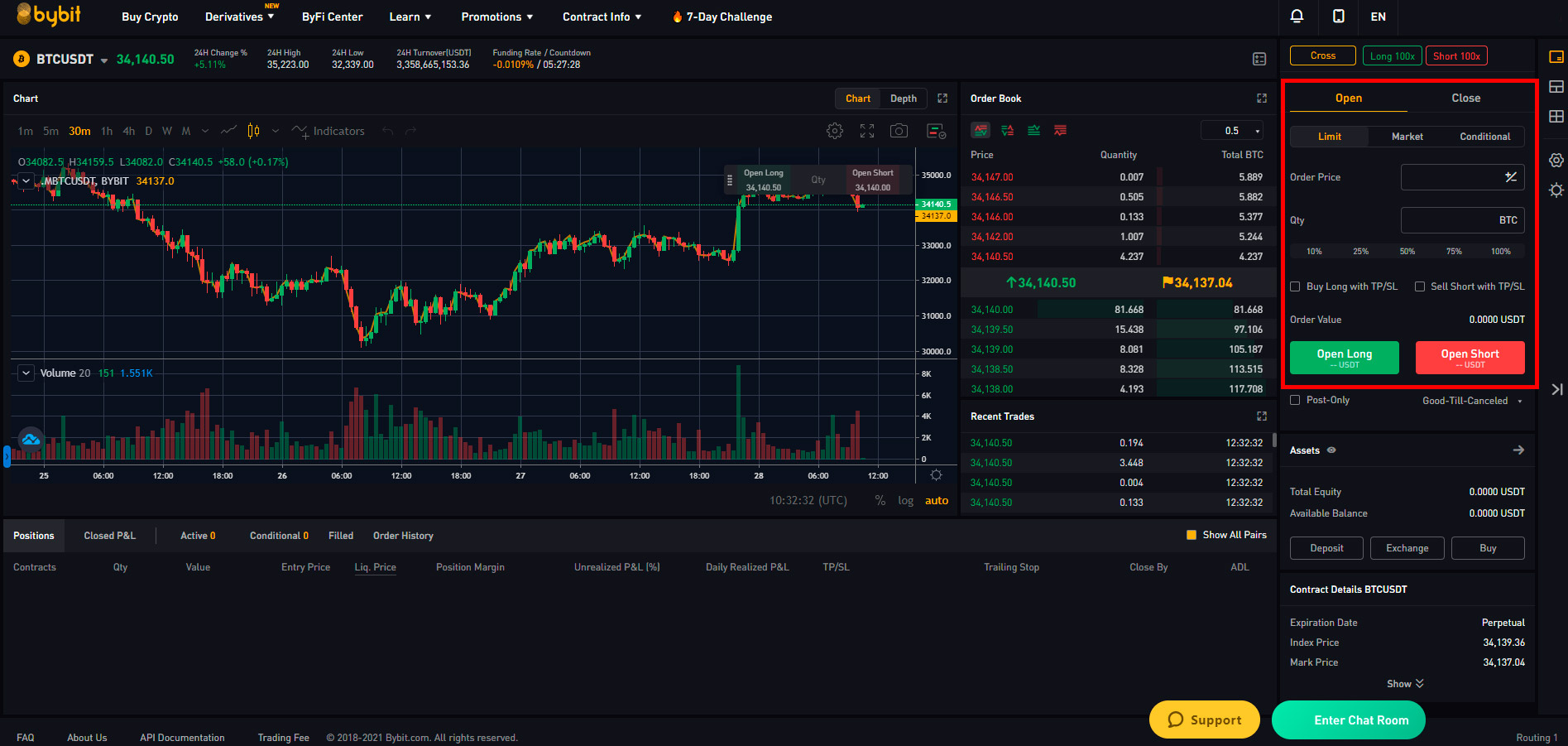Take a chart snapshot with the camera icon
Viewport: 1568px width, 746px height.
(x=899, y=131)
